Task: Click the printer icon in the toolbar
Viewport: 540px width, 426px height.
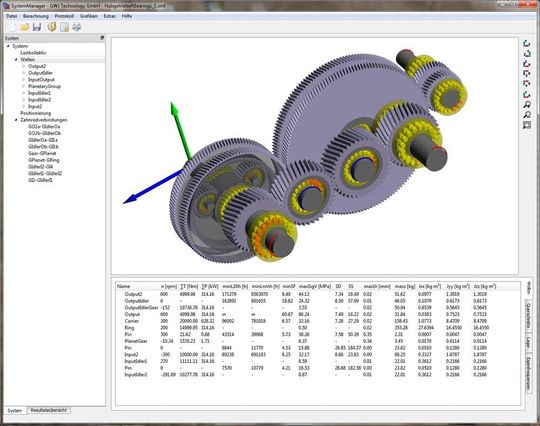Action: coord(76,27)
